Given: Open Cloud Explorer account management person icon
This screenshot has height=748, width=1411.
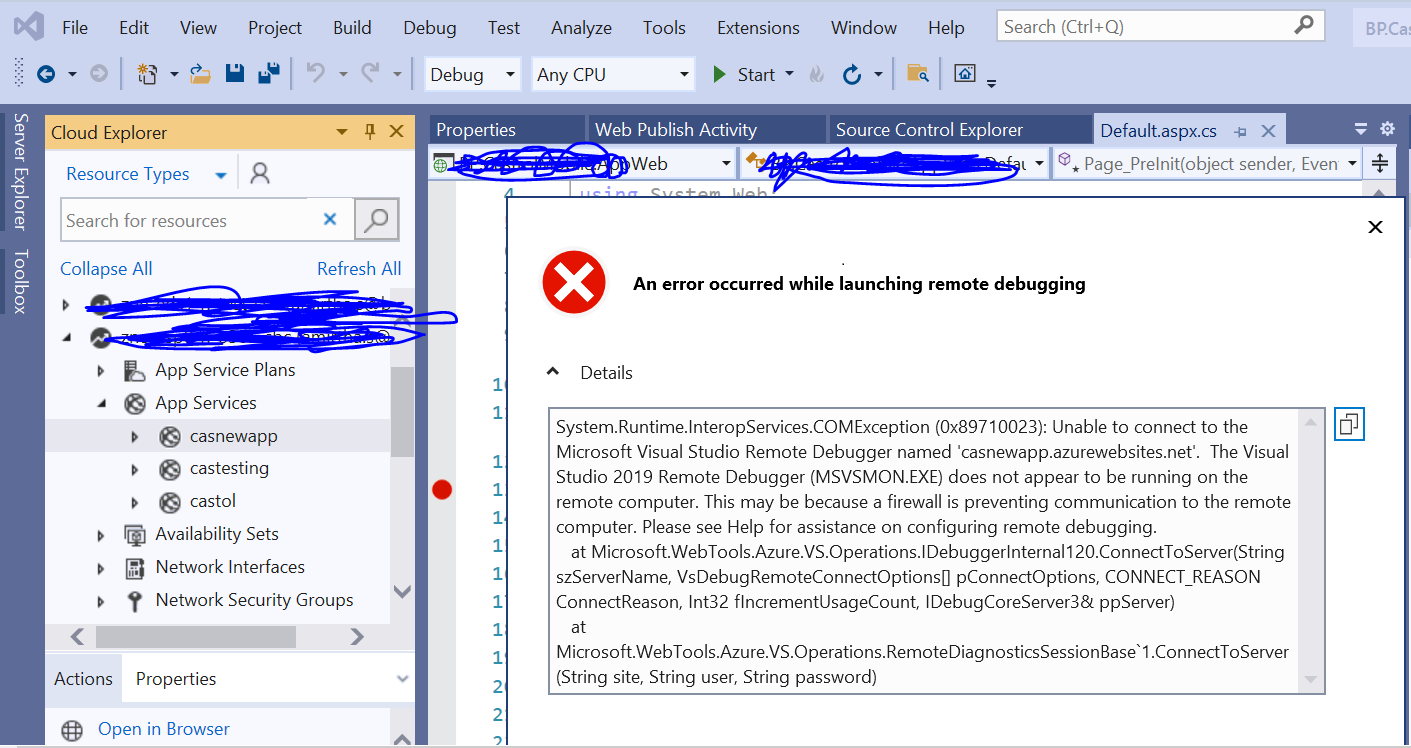Looking at the screenshot, I should [x=258, y=173].
